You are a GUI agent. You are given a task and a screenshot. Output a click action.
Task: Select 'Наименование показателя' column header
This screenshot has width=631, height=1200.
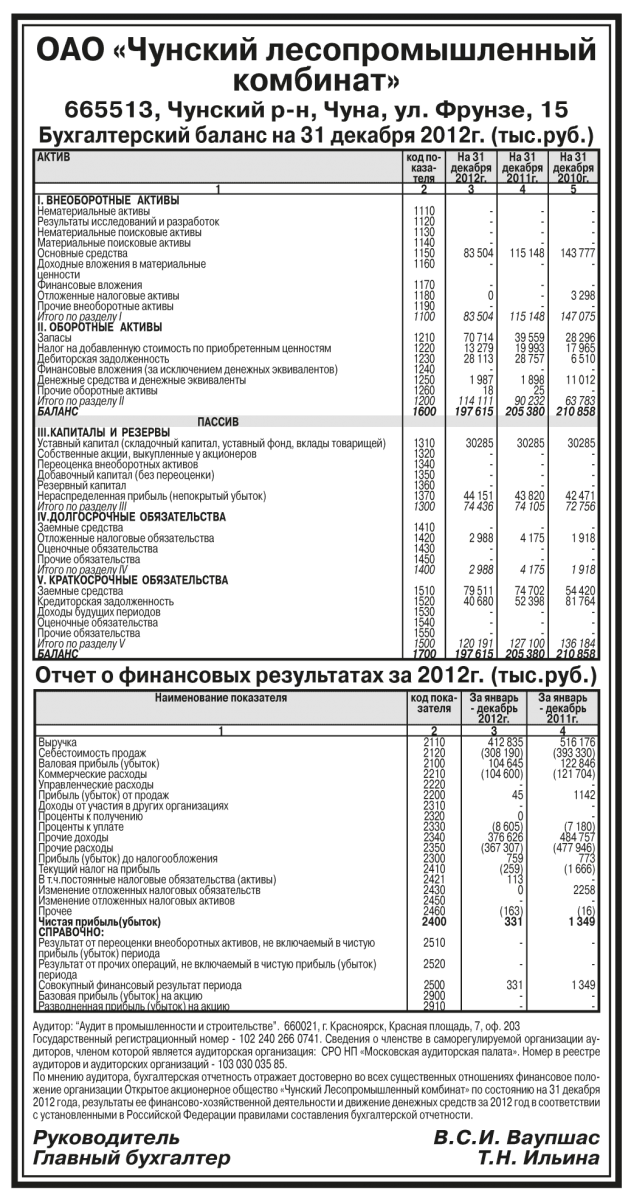220,698
